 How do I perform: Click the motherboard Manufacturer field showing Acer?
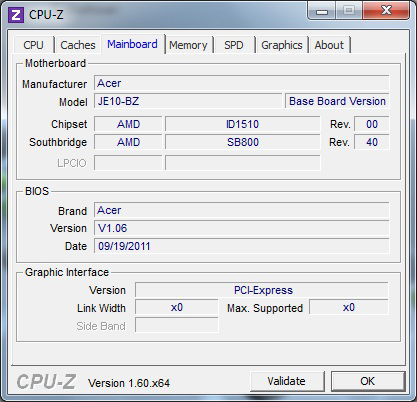point(242,83)
